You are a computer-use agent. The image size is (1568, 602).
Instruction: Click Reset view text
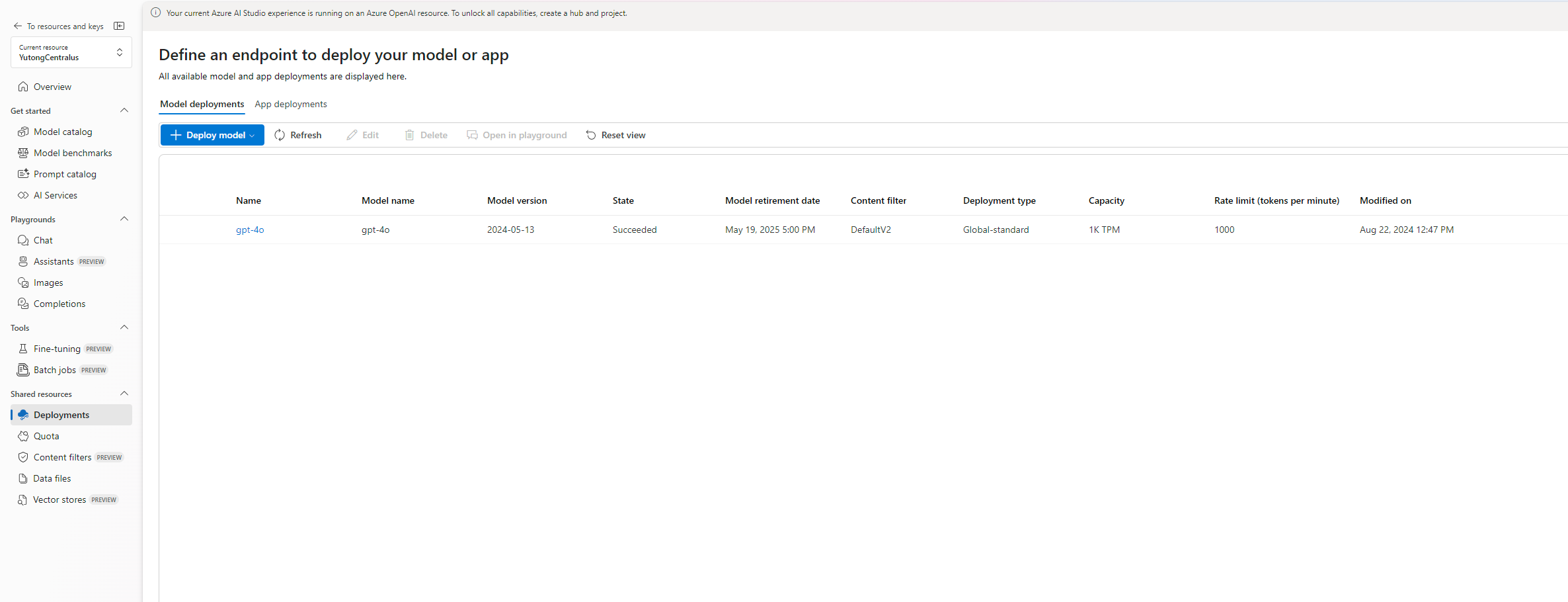click(623, 135)
